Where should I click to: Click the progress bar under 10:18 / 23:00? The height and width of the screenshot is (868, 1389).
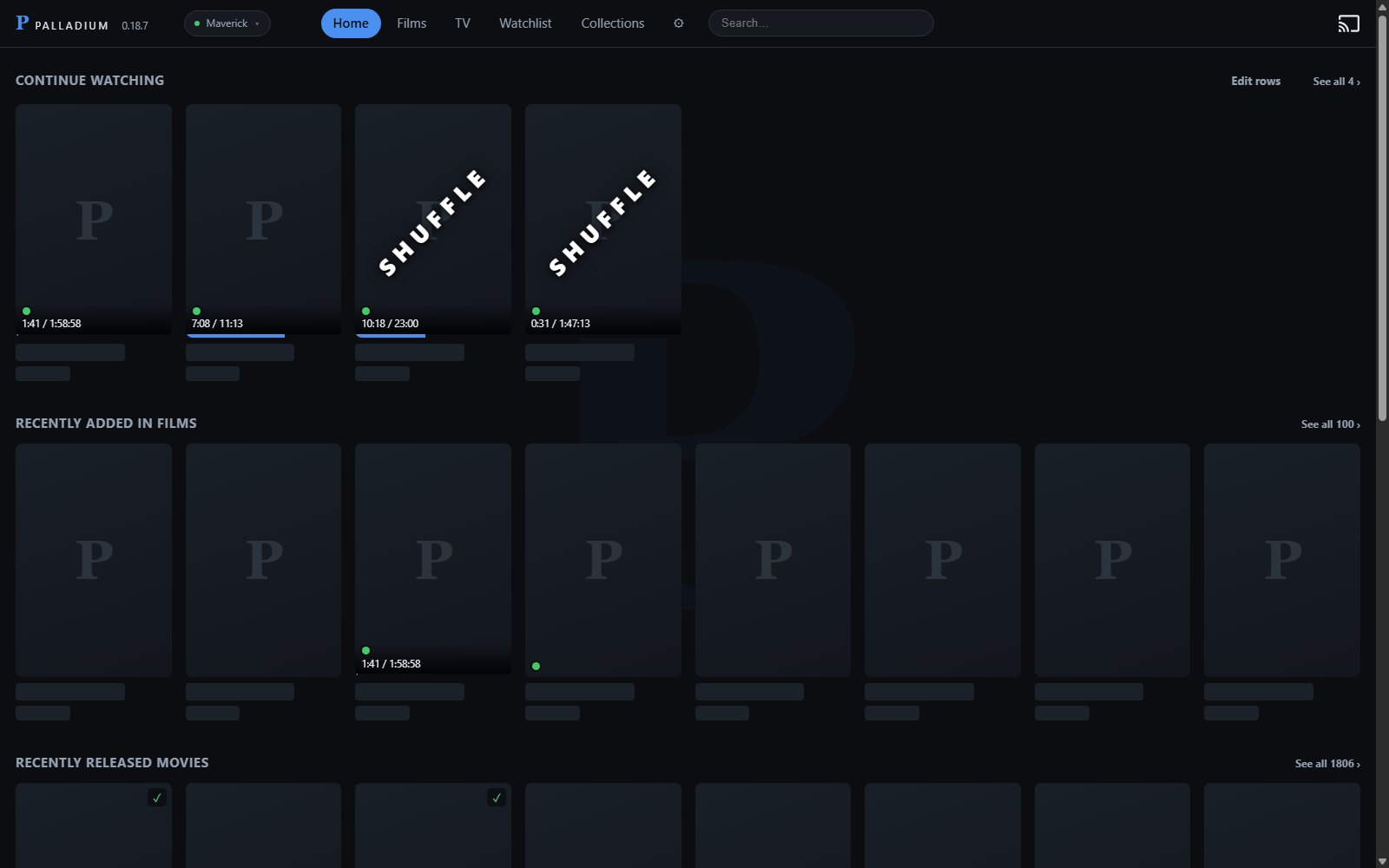[x=433, y=335]
